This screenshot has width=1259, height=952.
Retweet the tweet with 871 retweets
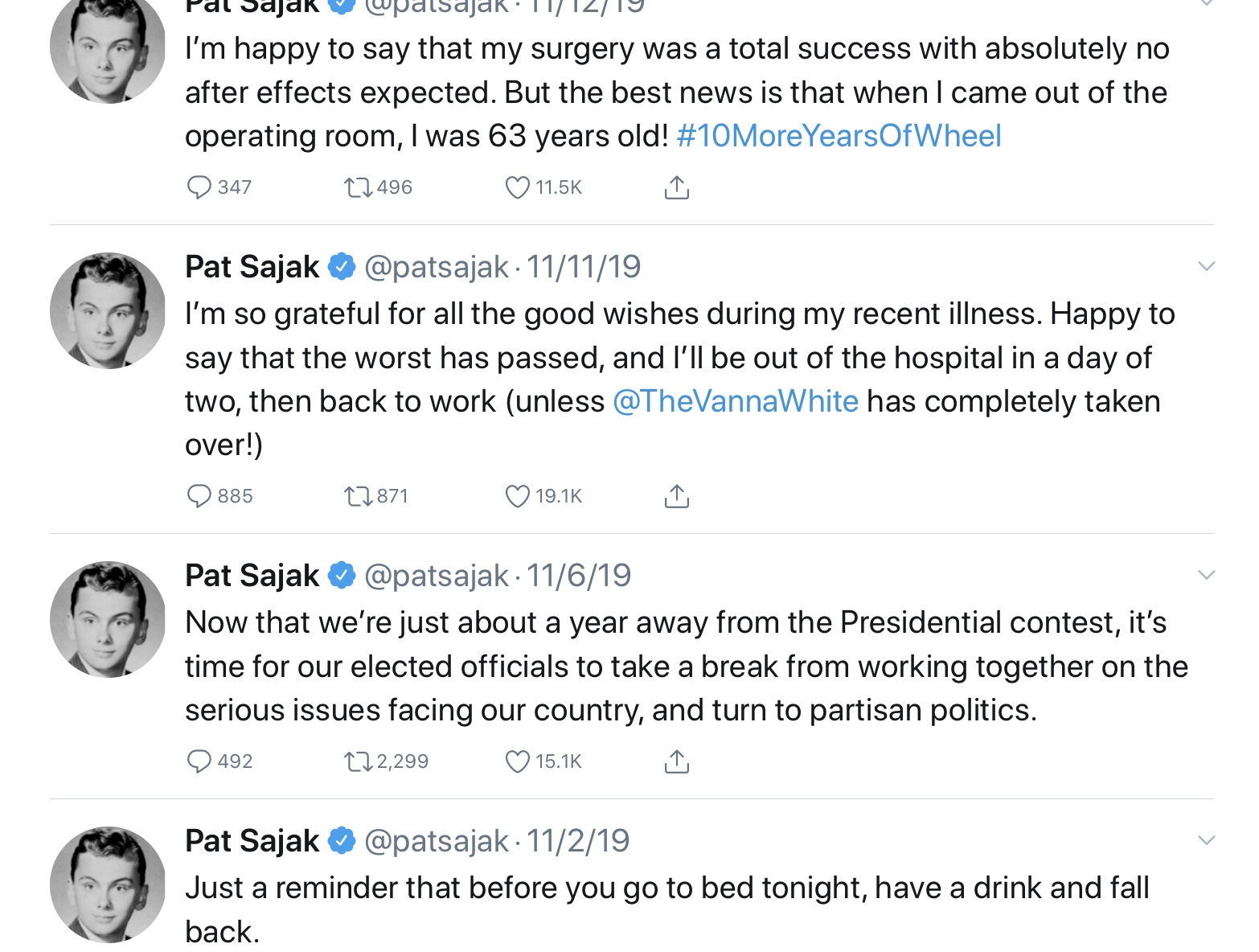(358, 496)
